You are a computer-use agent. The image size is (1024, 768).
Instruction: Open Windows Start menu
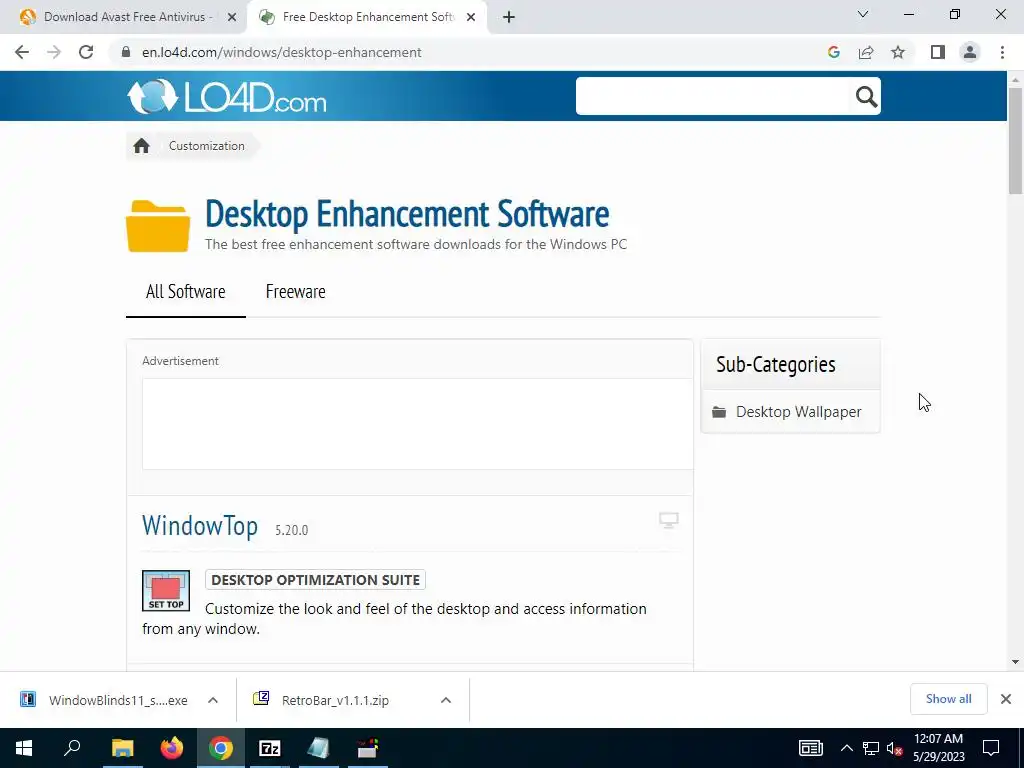click(24, 748)
